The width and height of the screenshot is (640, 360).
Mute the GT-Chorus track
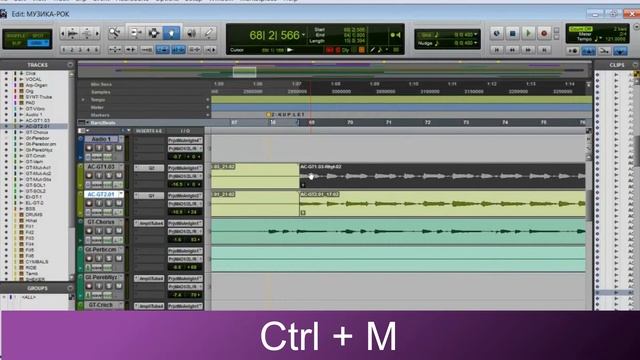click(118, 231)
